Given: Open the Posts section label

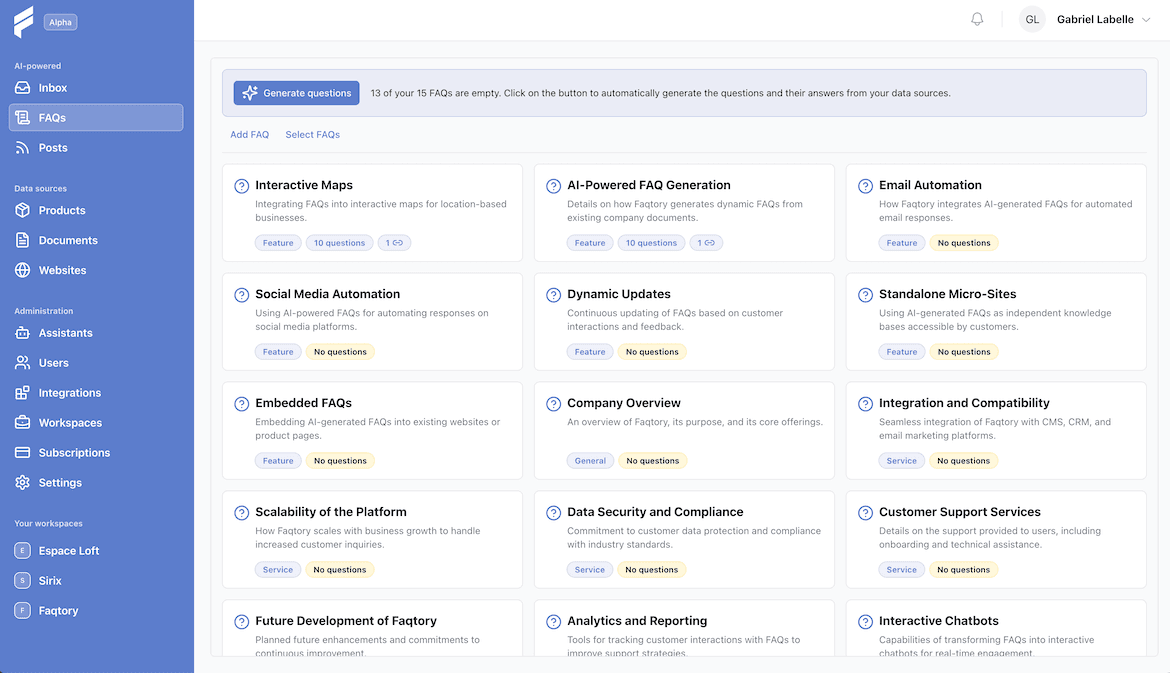Looking at the screenshot, I should (x=53, y=148).
